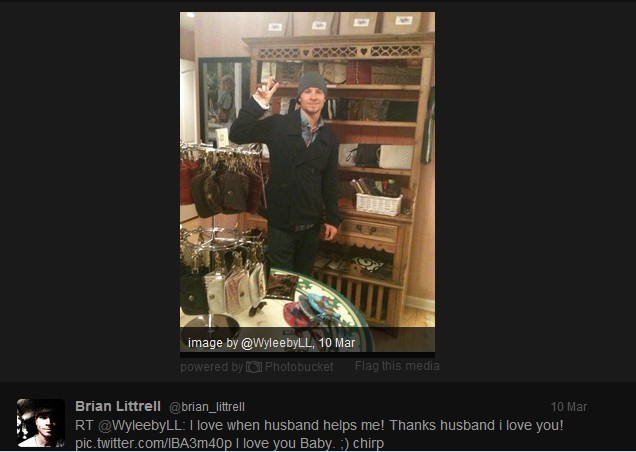
Task: Flag this media as inappropriate
Action: 397,366
